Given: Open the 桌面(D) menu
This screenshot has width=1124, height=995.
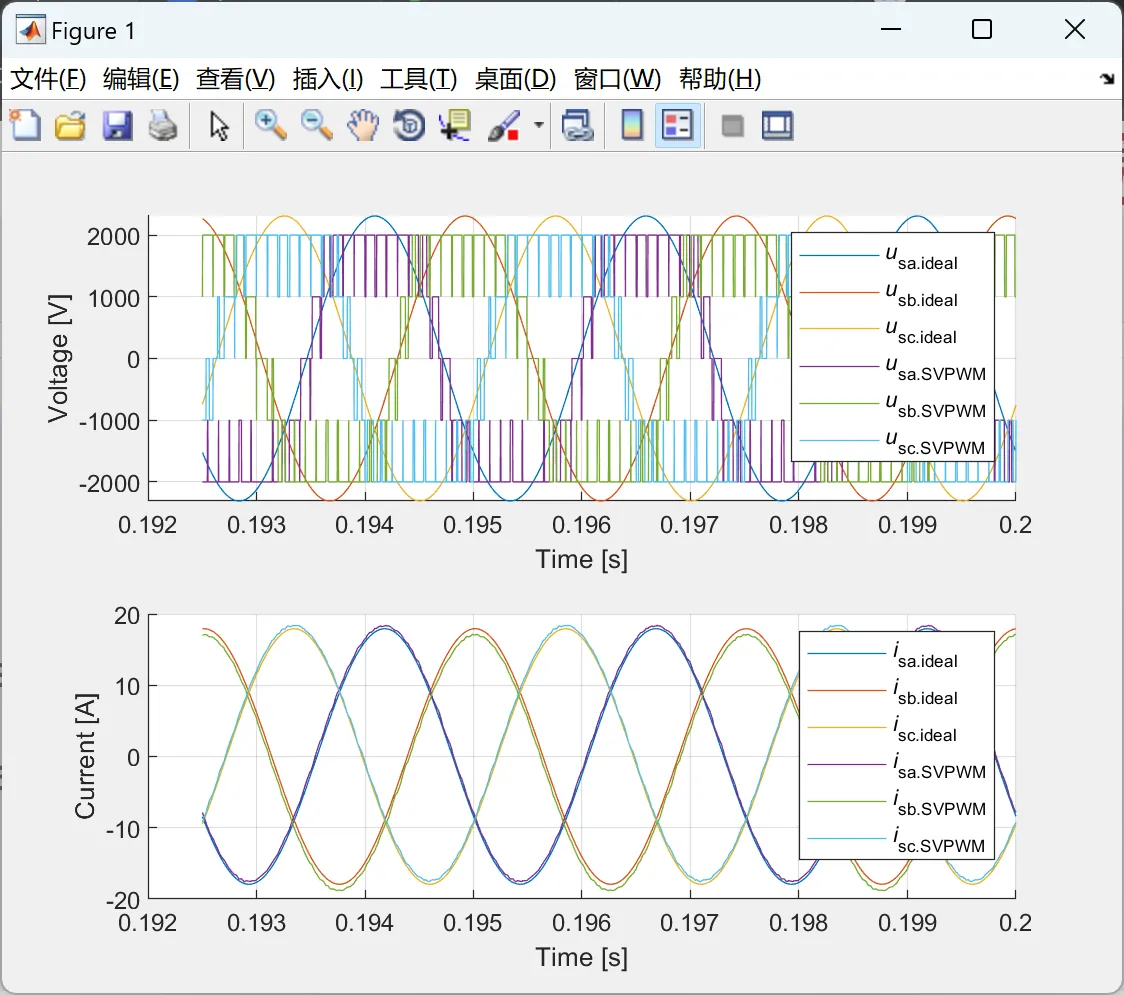Looking at the screenshot, I should [515, 79].
